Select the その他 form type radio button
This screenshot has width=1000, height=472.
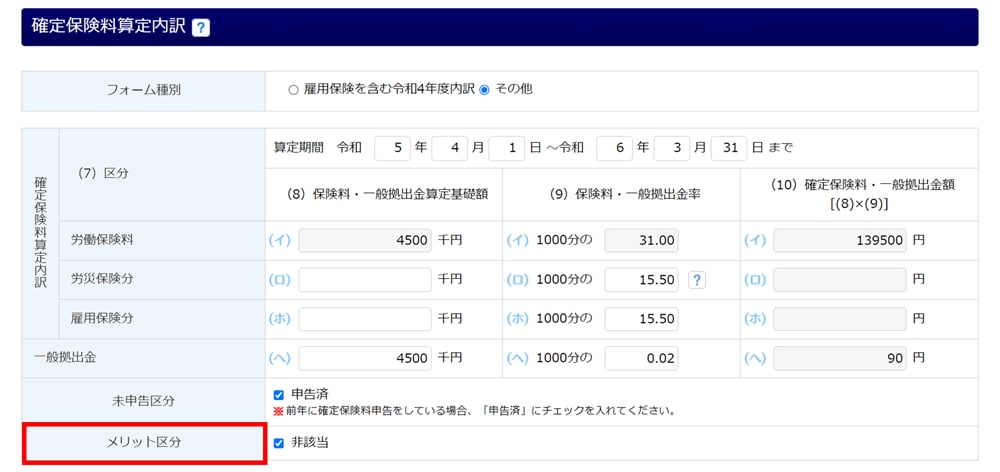click(485, 89)
